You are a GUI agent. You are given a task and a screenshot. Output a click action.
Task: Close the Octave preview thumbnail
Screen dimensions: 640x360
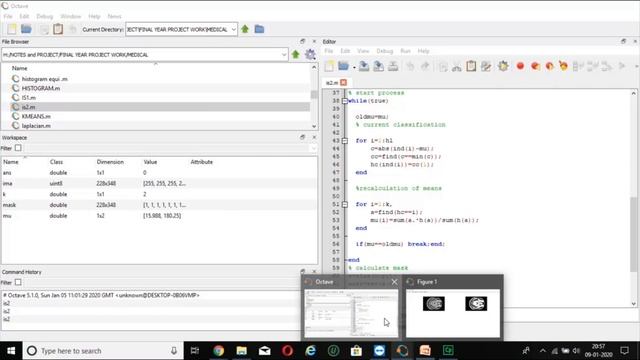394,282
